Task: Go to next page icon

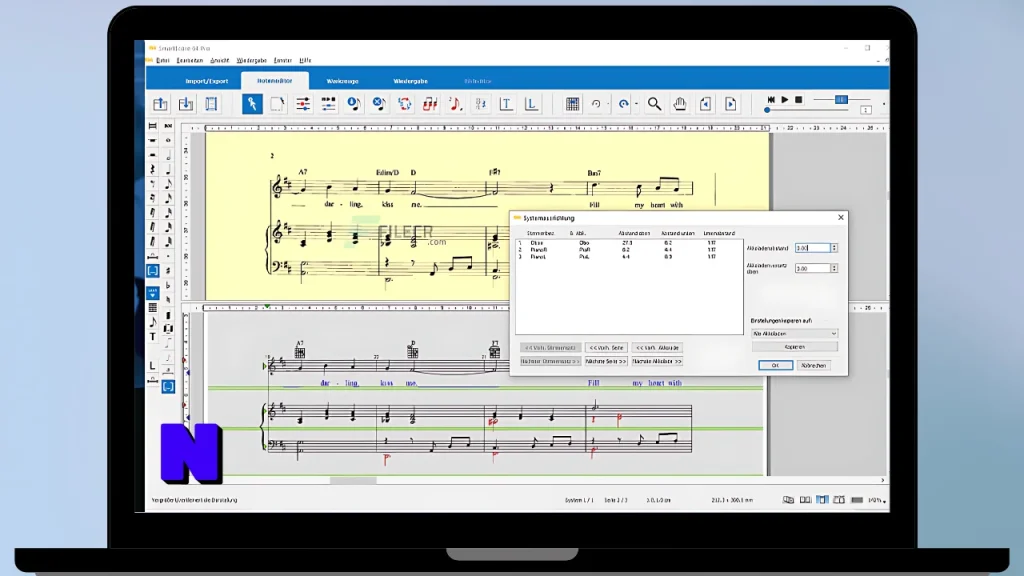Action: (731, 104)
